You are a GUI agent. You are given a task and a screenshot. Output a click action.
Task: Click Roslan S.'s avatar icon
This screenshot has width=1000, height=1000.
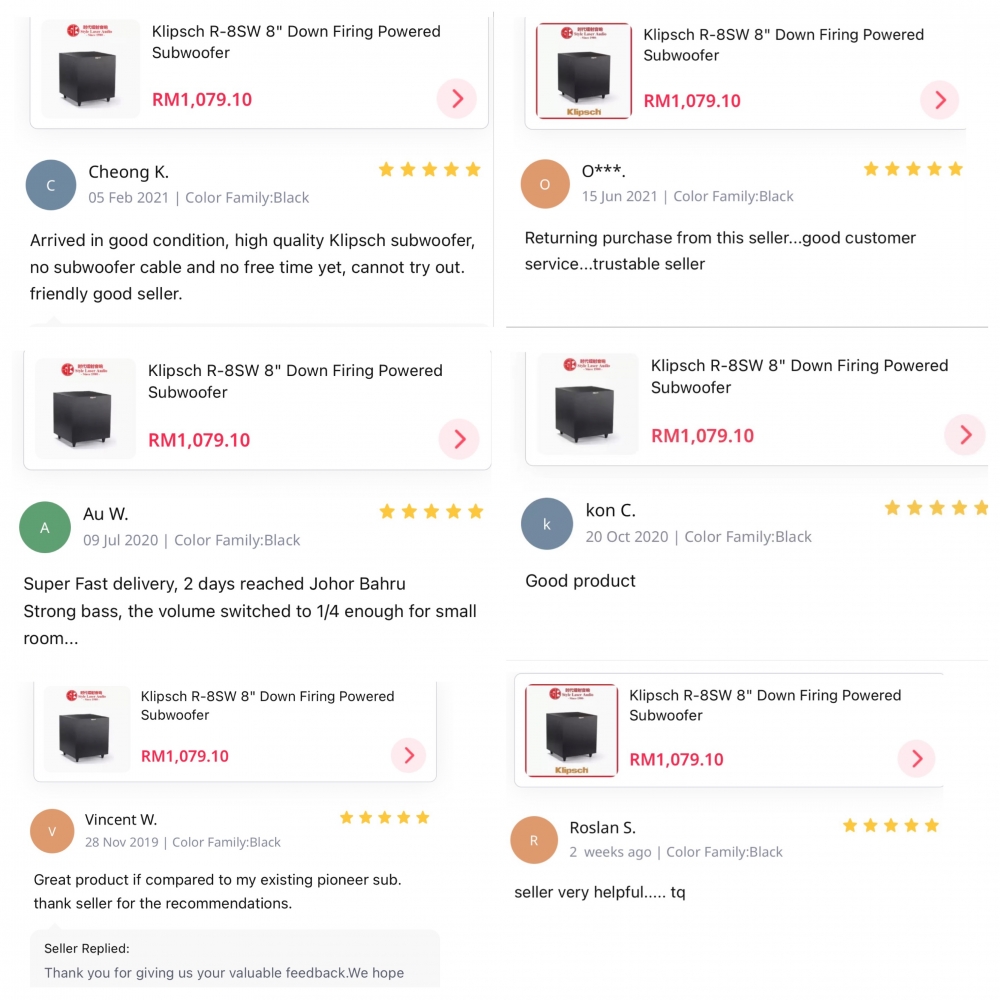(x=534, y=840)
